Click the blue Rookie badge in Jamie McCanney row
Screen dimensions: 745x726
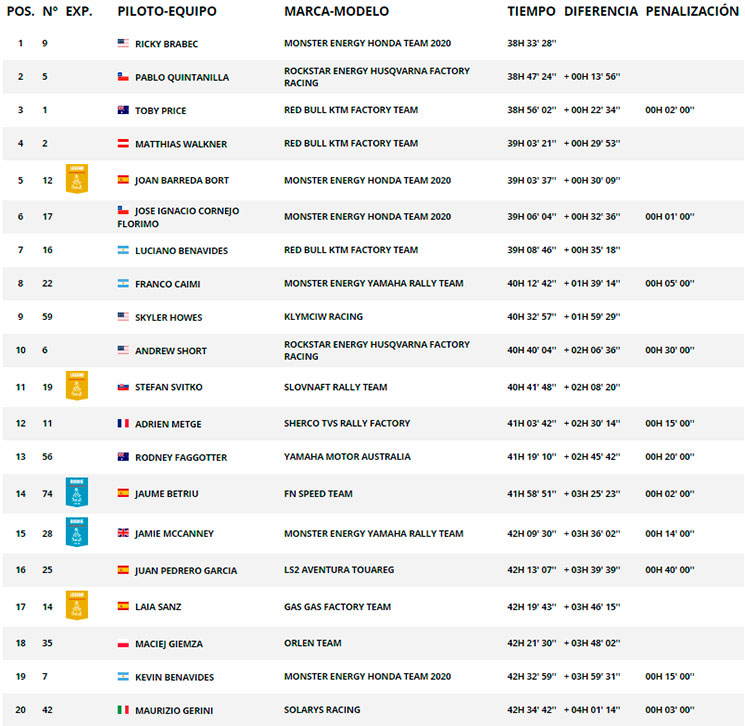[x=76, y=532]
